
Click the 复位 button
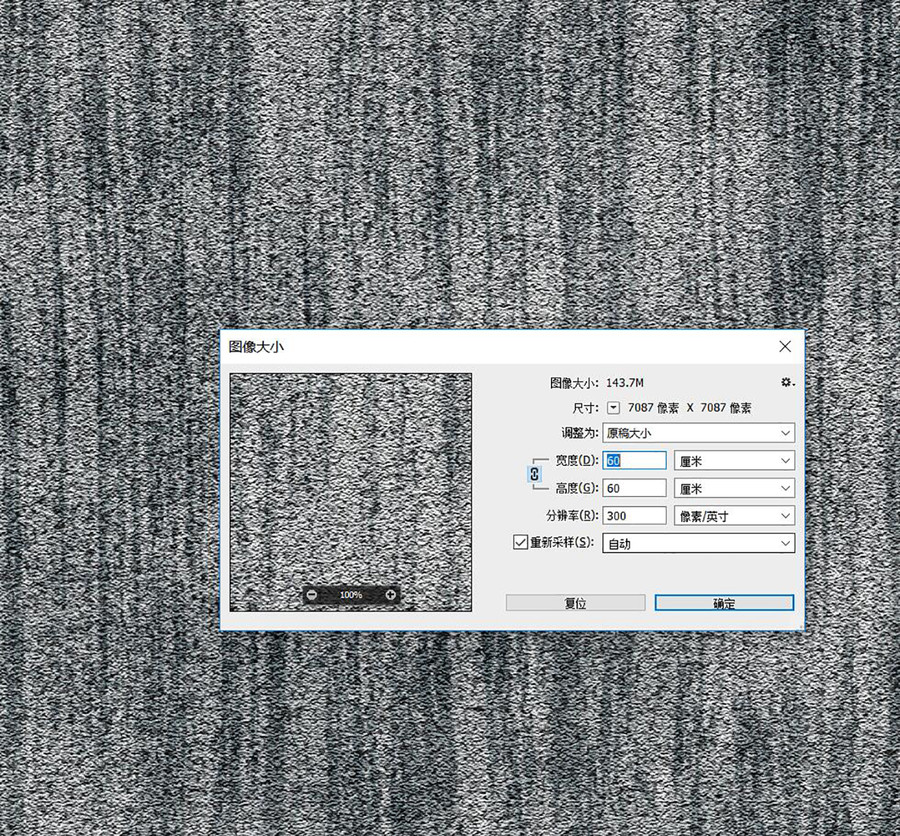[576, 603]
